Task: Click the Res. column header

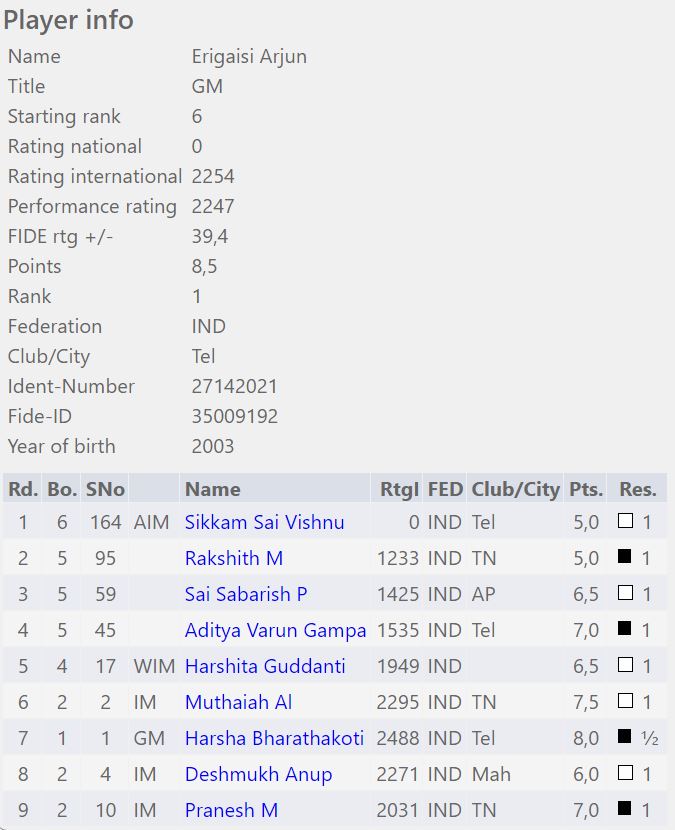Action: (x=637, y=489)
